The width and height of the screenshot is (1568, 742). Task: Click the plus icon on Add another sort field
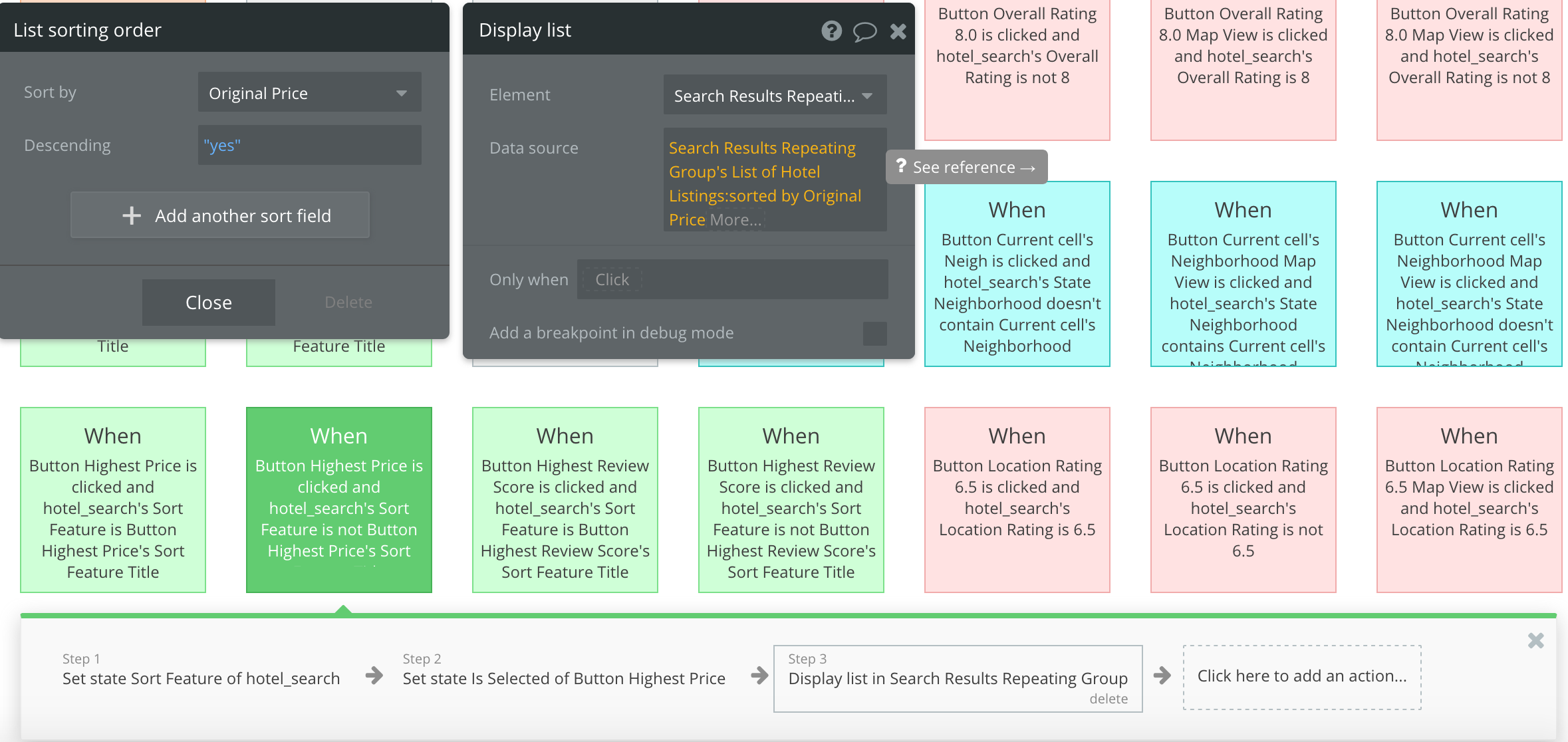[x=132, y=215]
